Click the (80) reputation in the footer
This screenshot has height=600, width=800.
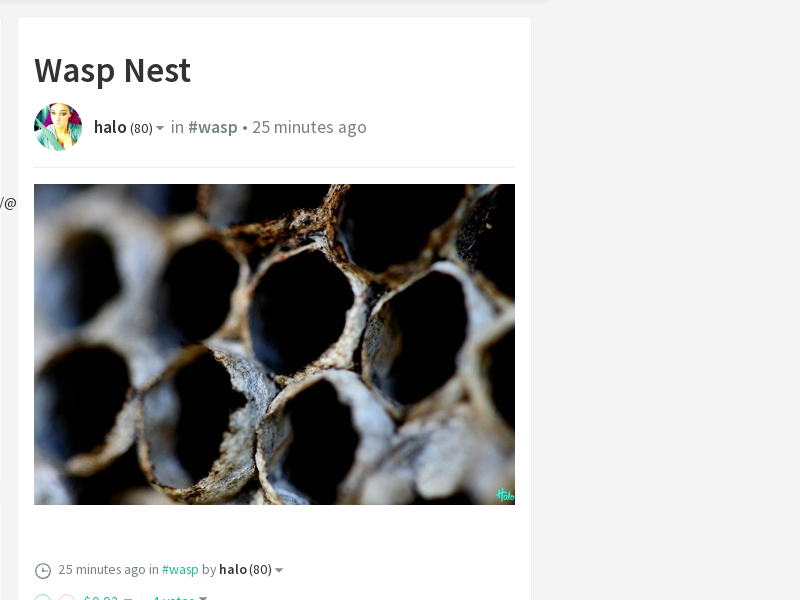pyautogui.click(x=260, y=569)
